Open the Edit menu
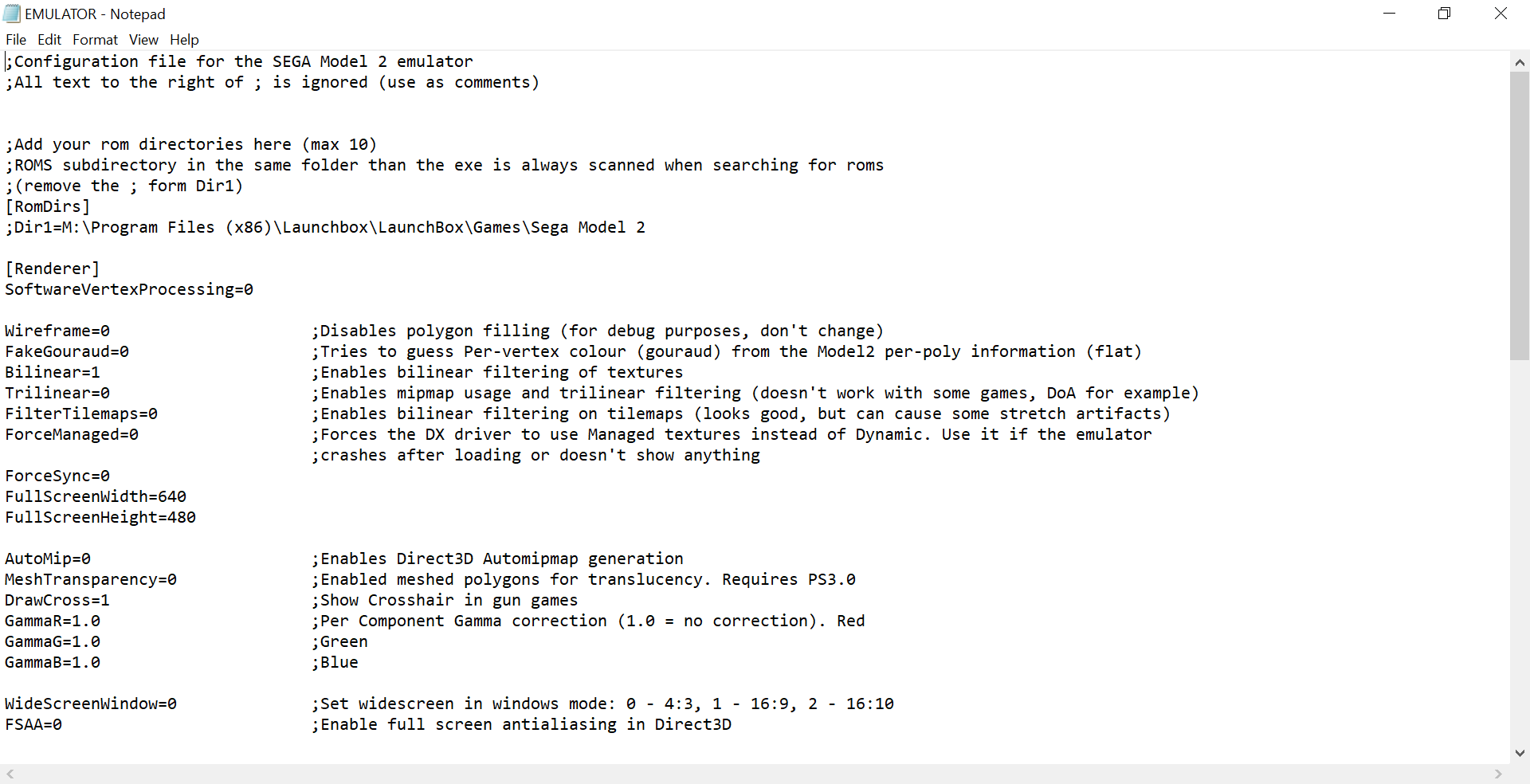 (x=49, y=40)
